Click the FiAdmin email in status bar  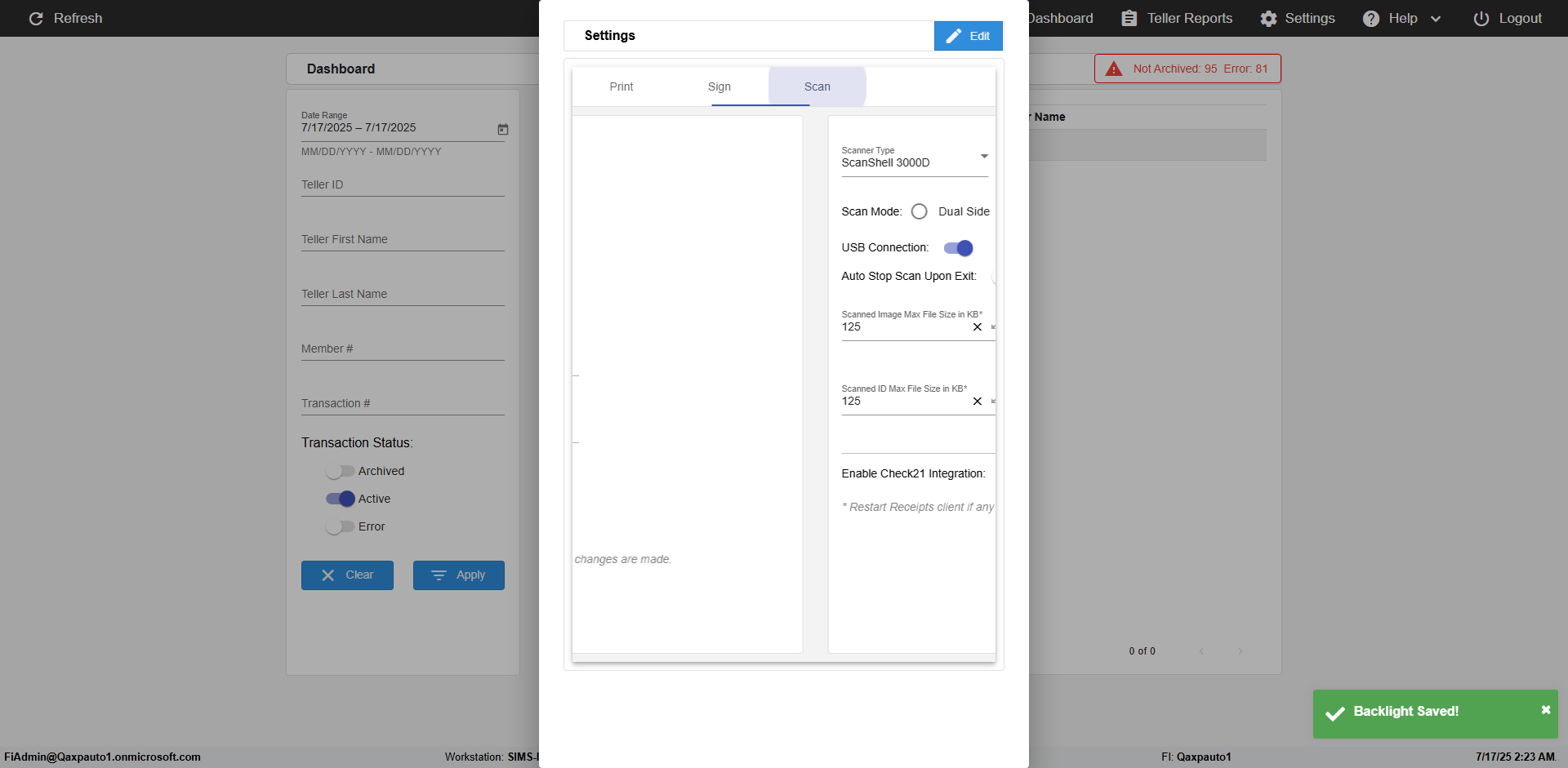click(x=103, y=757)
